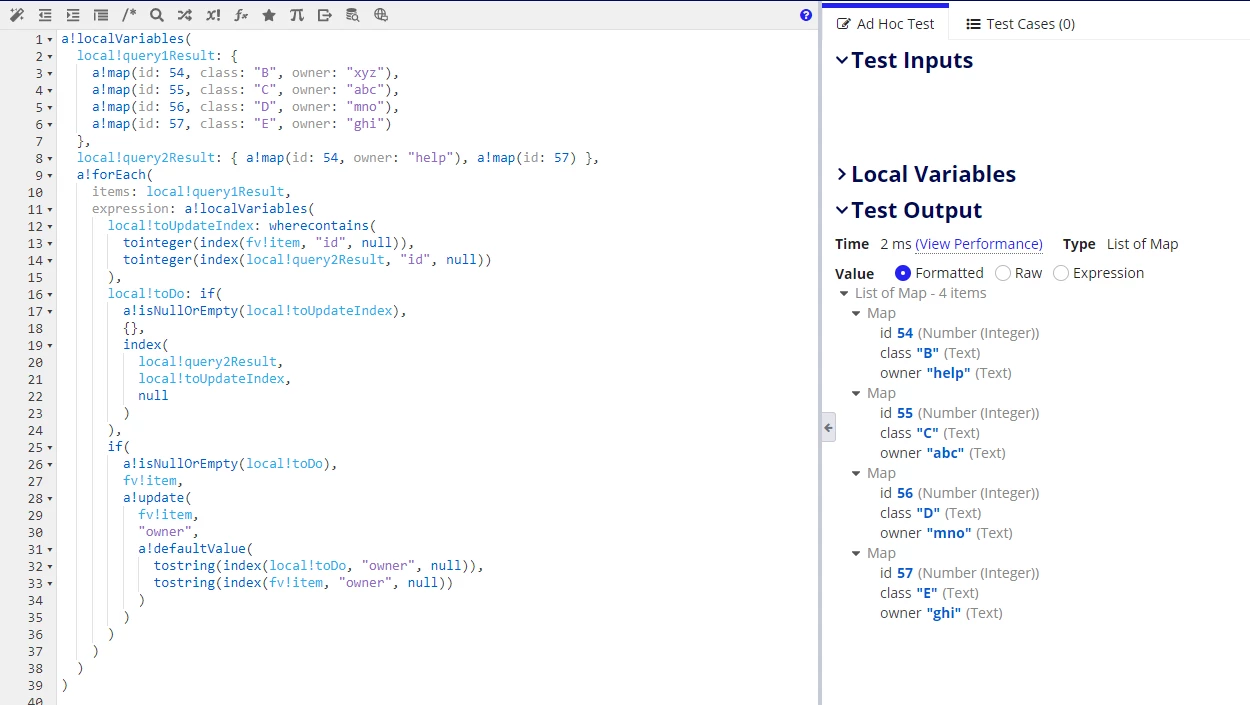
Task: Open the View Performance link
Action: pos(979,244)
